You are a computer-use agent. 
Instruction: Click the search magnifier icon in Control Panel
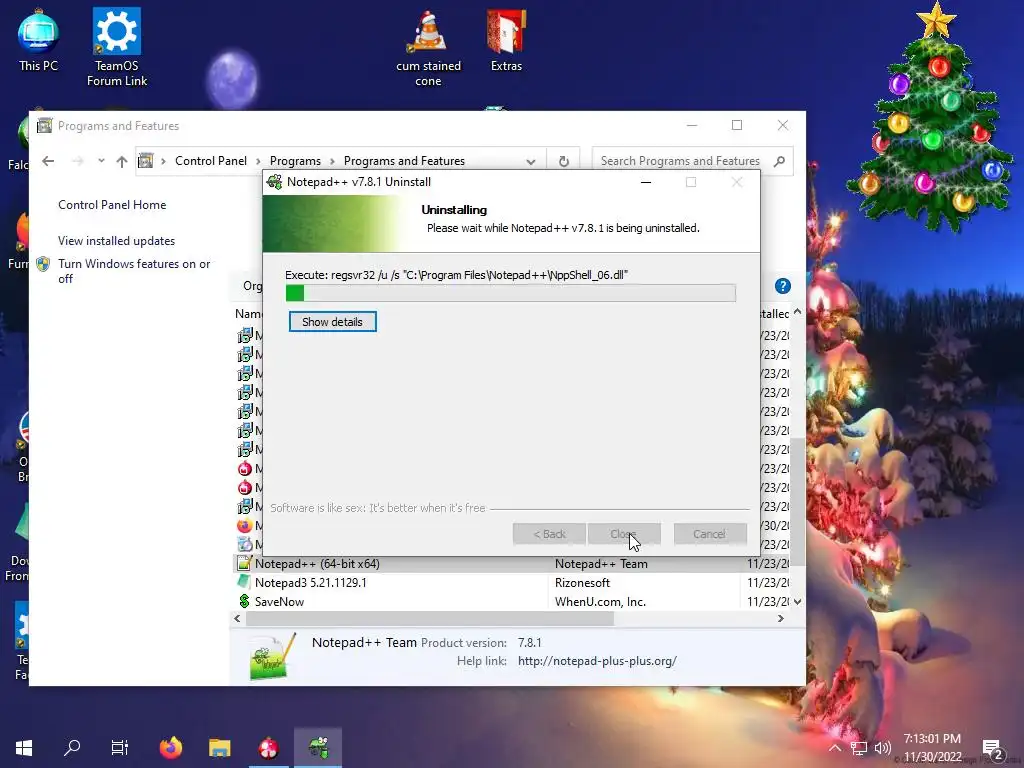click(779, 161)
